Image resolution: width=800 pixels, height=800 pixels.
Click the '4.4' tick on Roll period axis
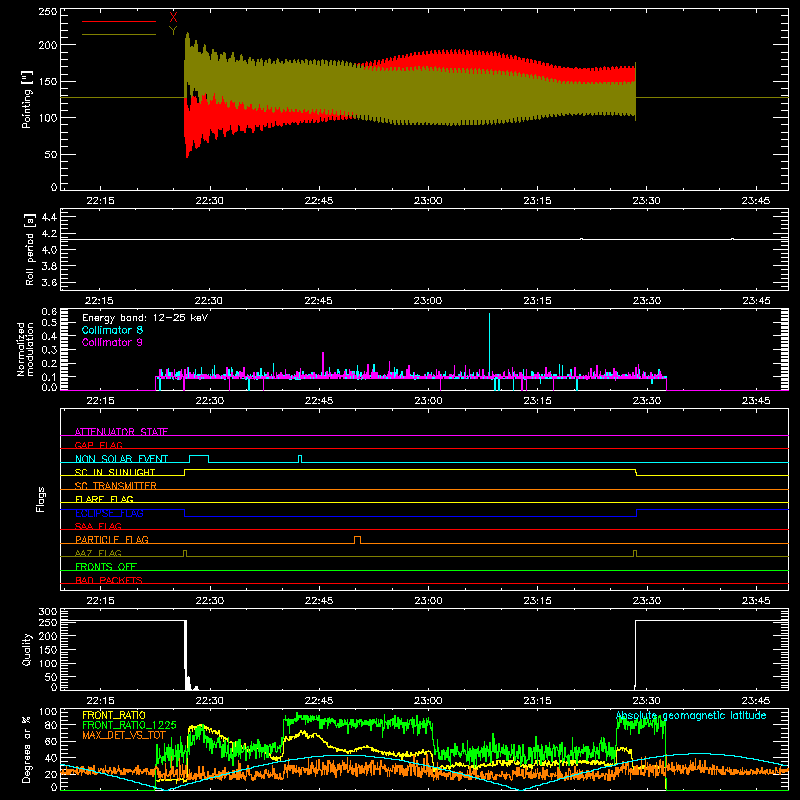point(48,217)
